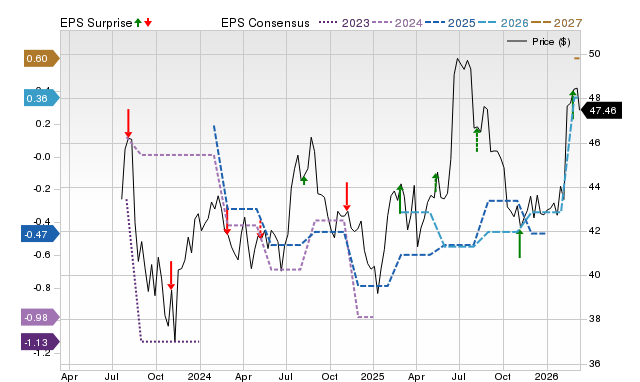This screenshot has height=382, width=640.
Task: Click the 2024 label on the time axis
Action: coord(200,376)
